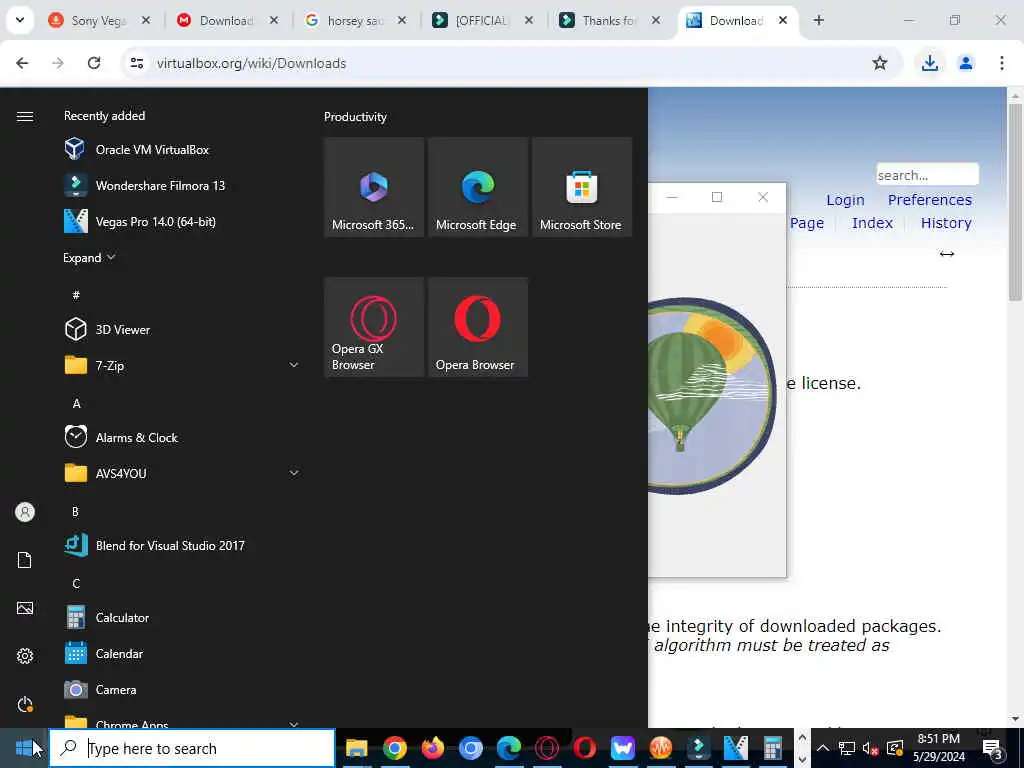1024x768 pixels.
Task: Switch to the Sony Vegas tab
Action: tap(98, 21)
